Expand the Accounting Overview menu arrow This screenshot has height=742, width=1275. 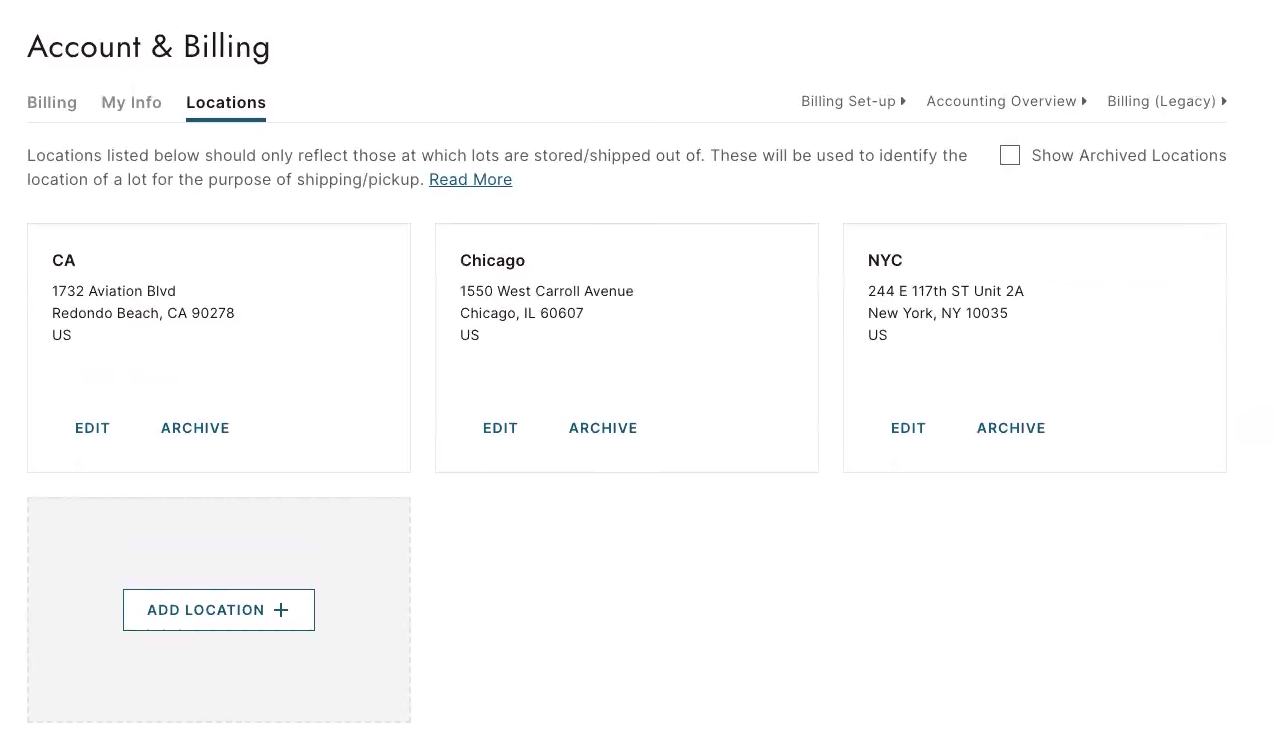1084,101
